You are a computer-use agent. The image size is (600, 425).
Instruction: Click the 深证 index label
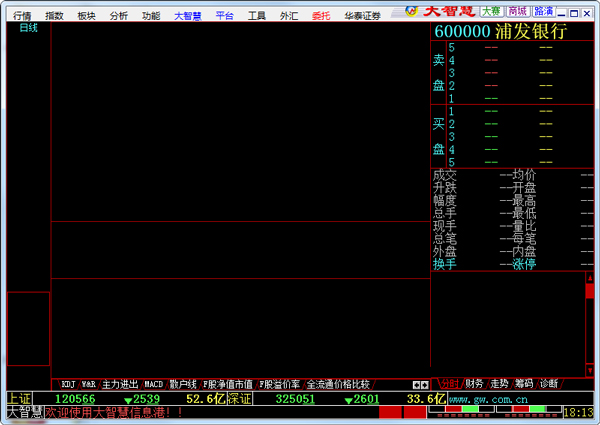tap(240, 399)
